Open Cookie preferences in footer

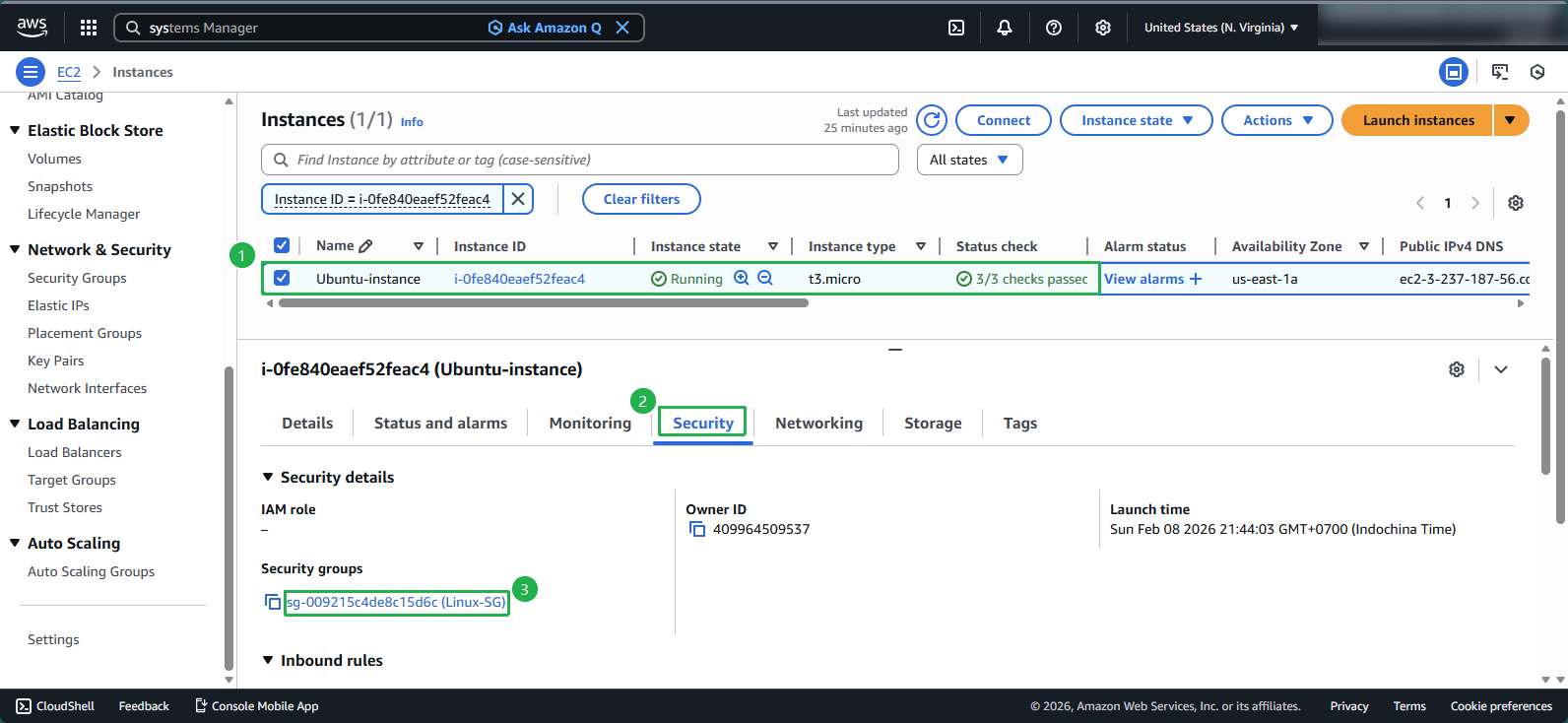[1501, 706]
